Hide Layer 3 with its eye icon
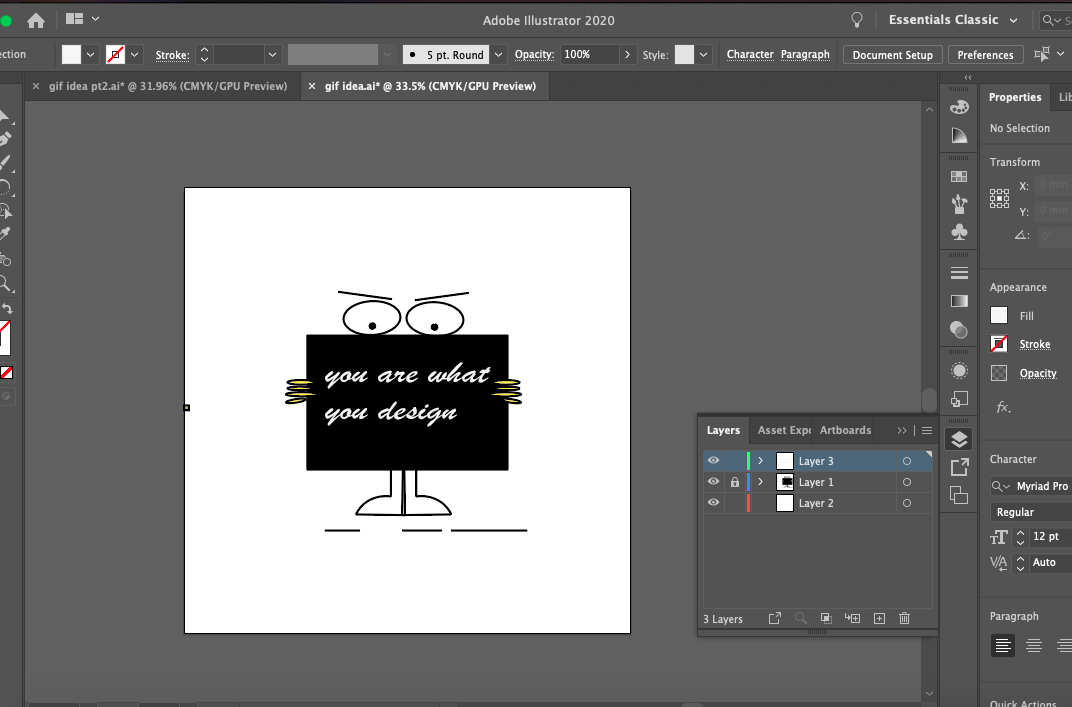The height and width of the screenshot is (707, 1072). coord(713,461)
